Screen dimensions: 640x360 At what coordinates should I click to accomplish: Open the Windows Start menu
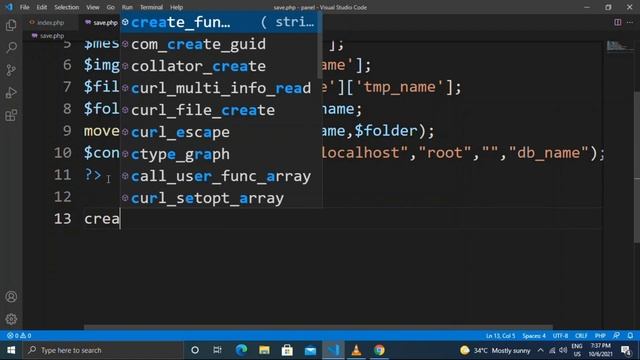tap(11, 350)
